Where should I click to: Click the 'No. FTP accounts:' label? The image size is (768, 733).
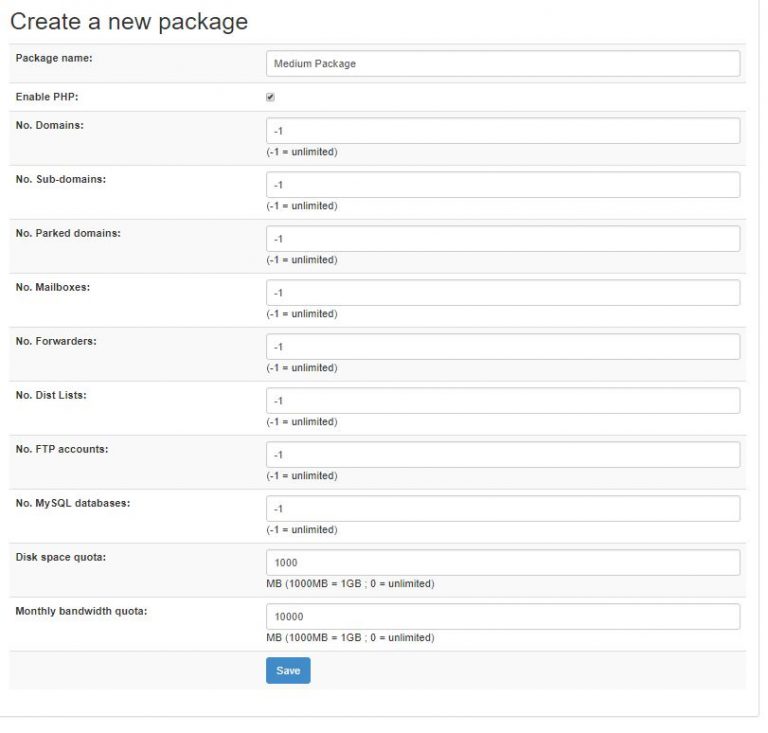61,449
